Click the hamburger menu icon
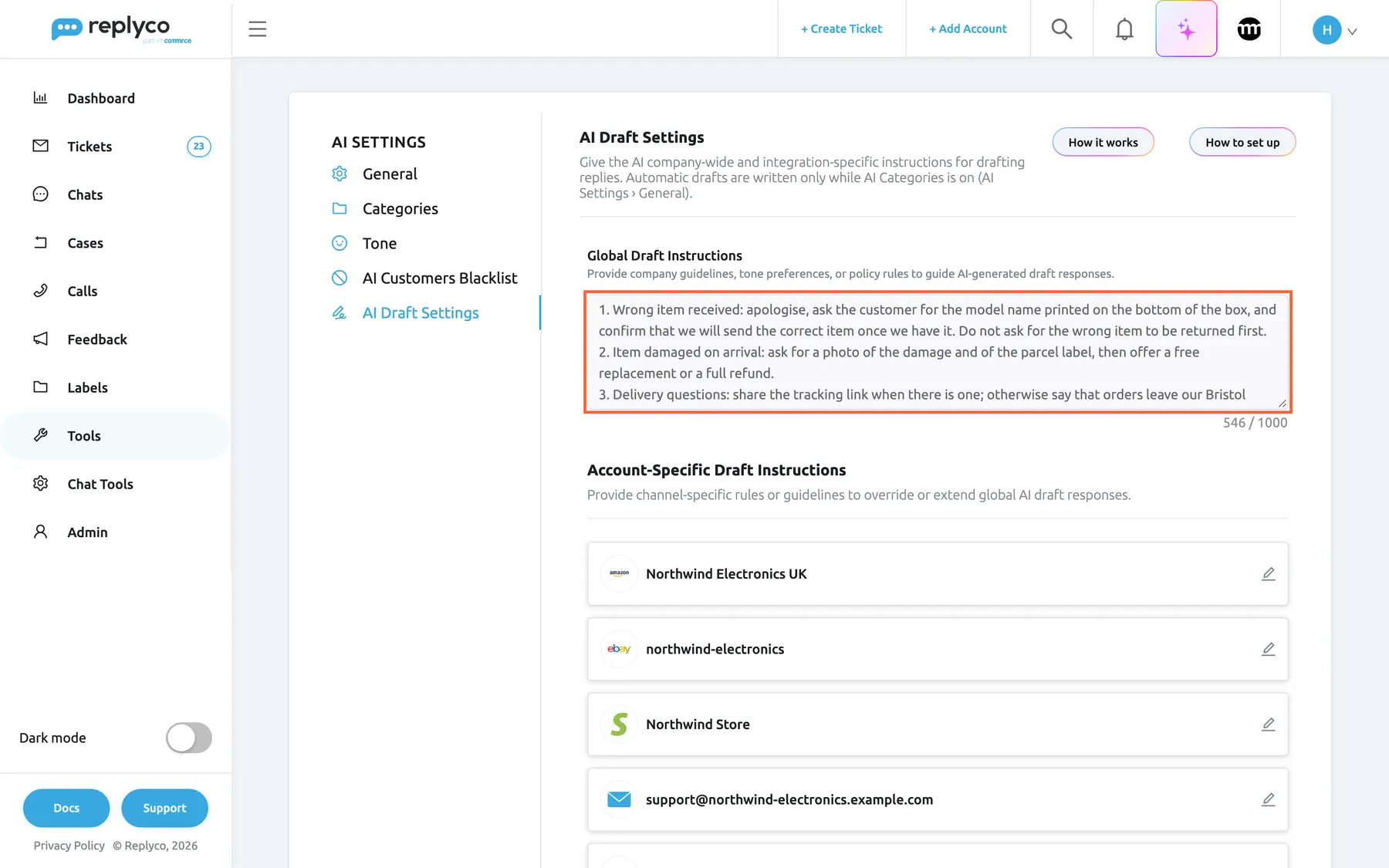Viewport: 1389px width, 868px height. tap(257, 29)
